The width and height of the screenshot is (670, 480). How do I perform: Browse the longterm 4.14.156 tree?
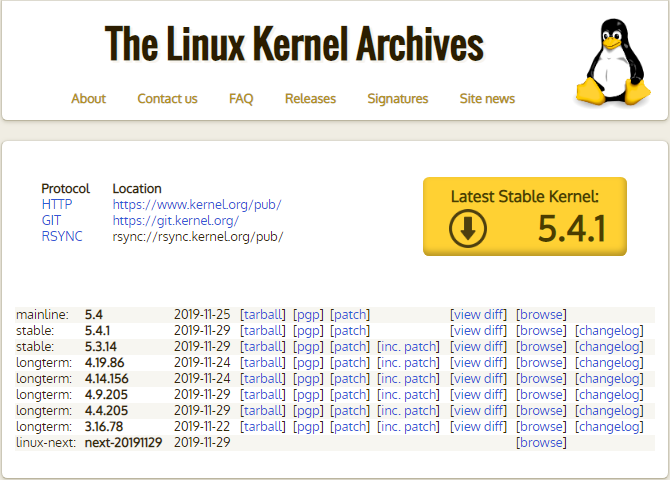541,379
